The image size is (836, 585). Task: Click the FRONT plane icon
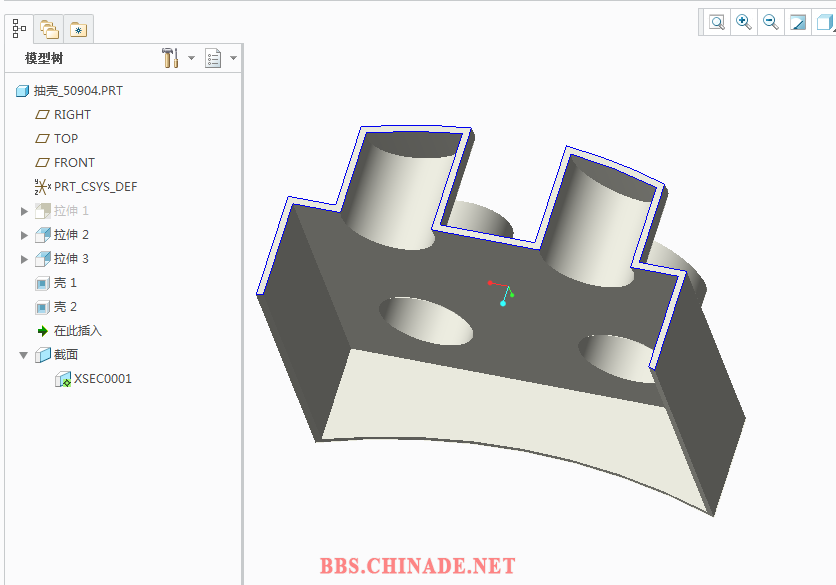coord(42,163)
